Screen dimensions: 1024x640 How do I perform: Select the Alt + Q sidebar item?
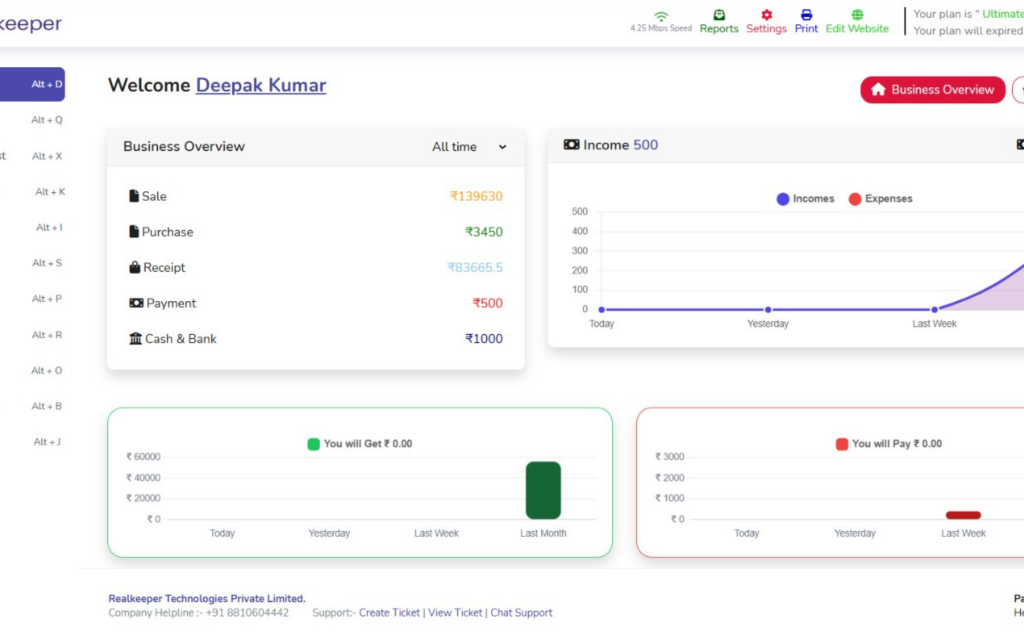pos(46,120)
